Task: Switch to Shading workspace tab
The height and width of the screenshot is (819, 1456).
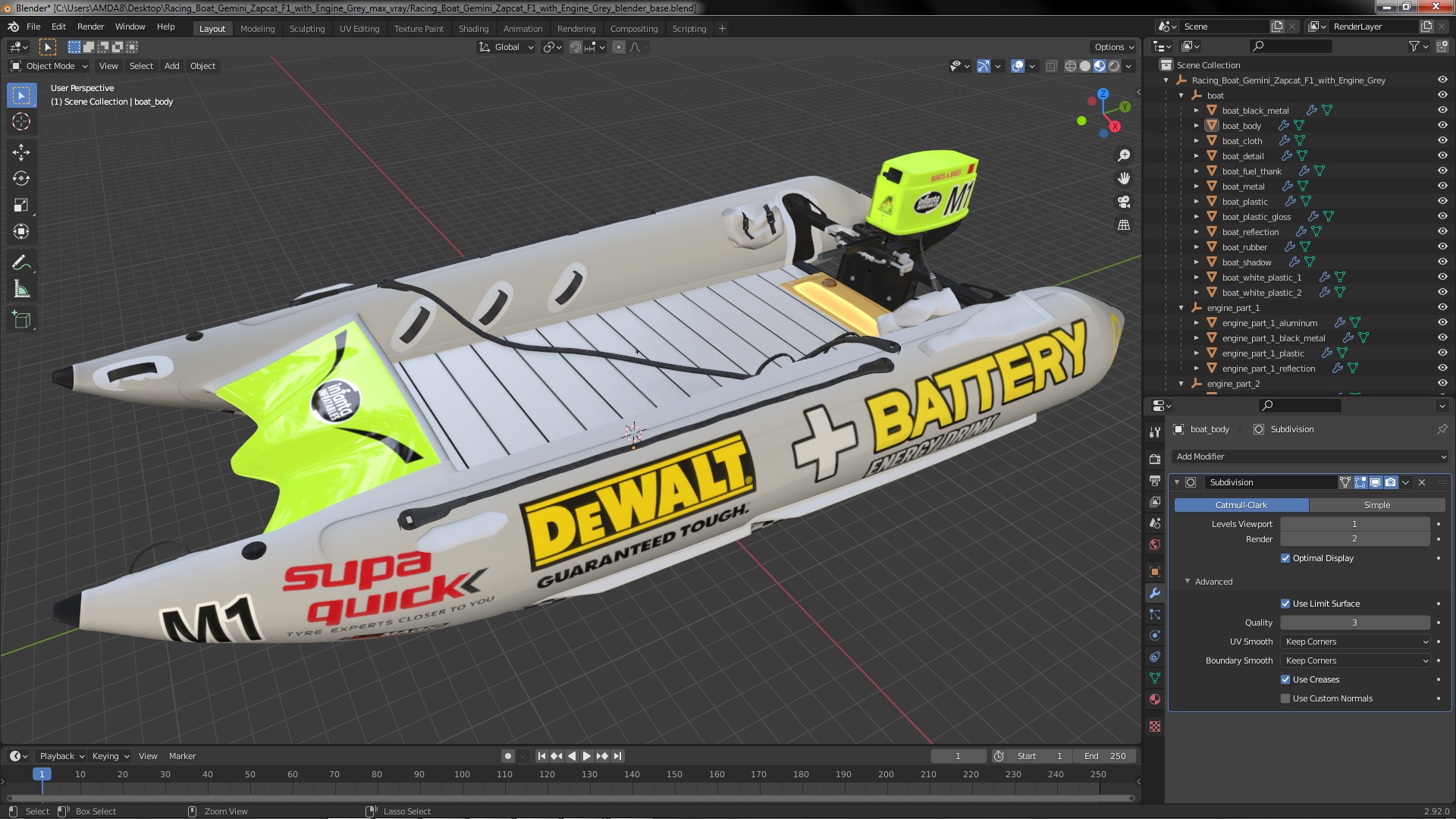Action: tap(473, 29)
